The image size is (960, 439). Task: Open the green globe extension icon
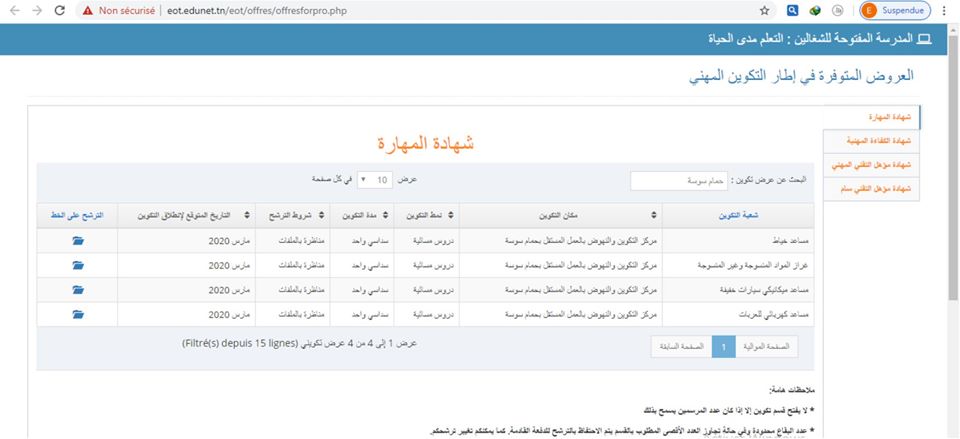click(x=815, y=10)
